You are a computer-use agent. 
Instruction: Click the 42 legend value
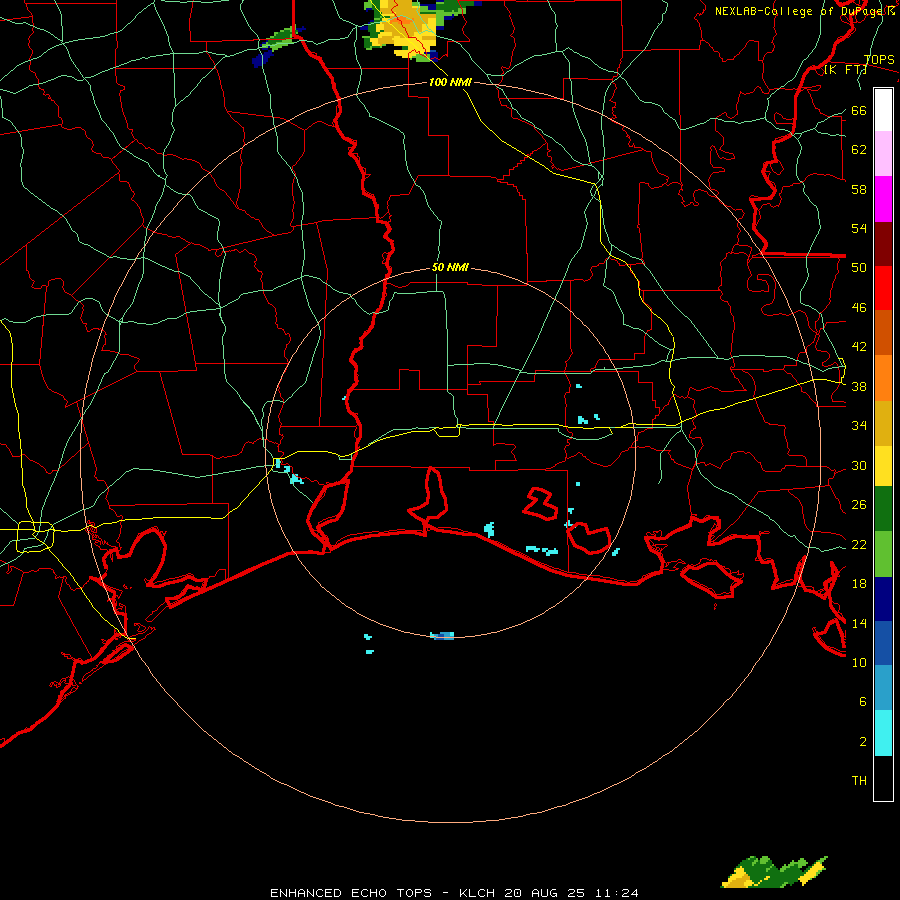(x=859, y=347)
